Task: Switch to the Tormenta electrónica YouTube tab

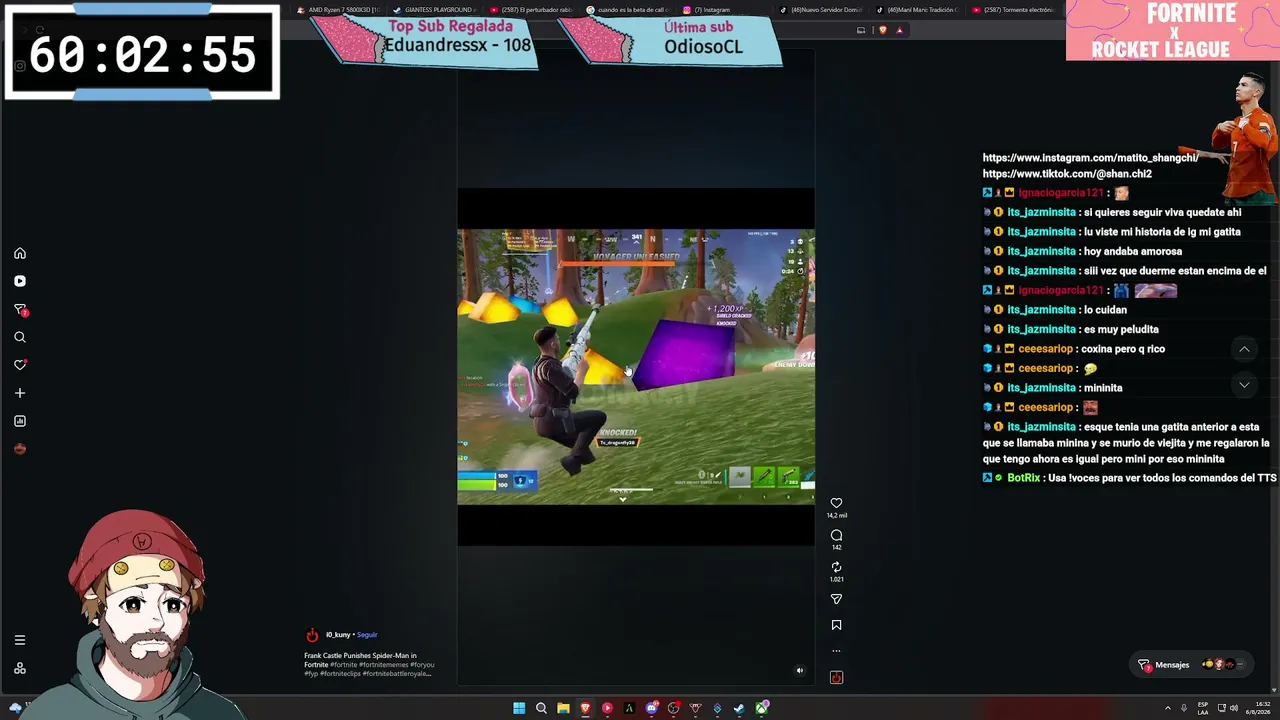Action: [x=1013, y=10]
